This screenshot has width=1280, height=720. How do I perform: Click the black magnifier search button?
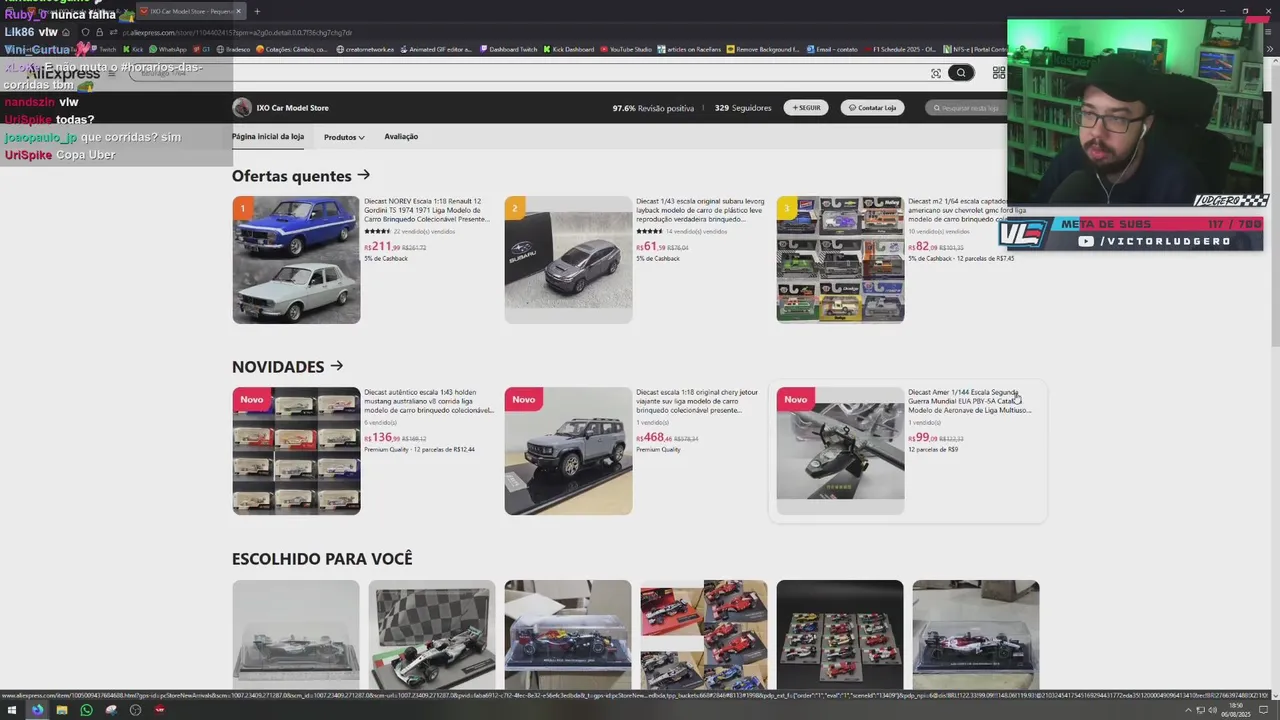(961, 73)
